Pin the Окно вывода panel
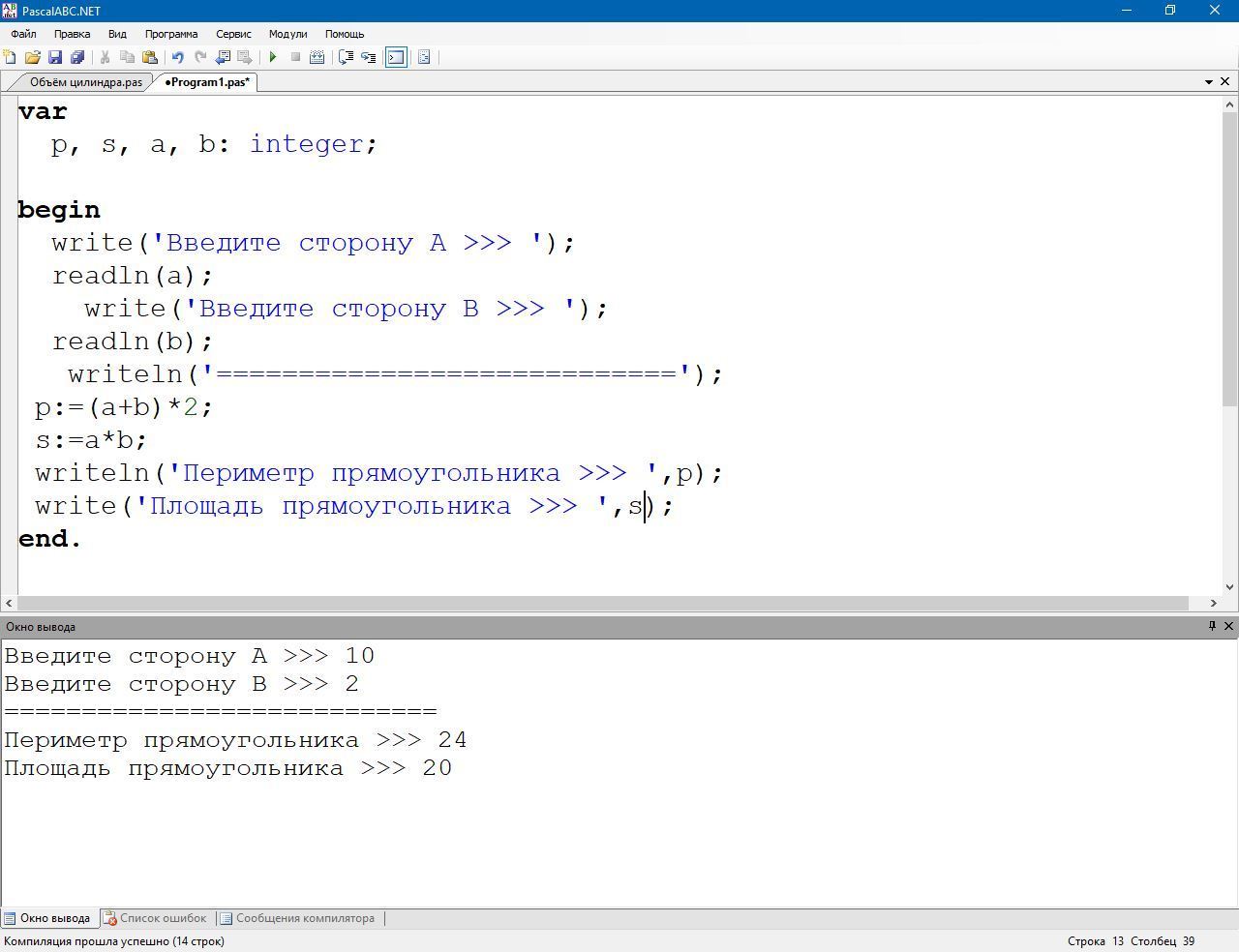The width and height of the screenshot is (1239, 952). [1212, 626]
